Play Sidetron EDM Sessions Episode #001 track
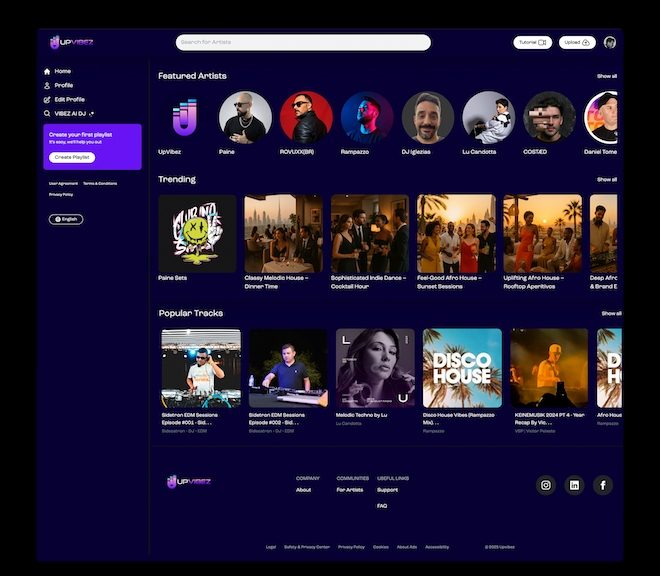The image size is (660, 576). pos(201,368)
